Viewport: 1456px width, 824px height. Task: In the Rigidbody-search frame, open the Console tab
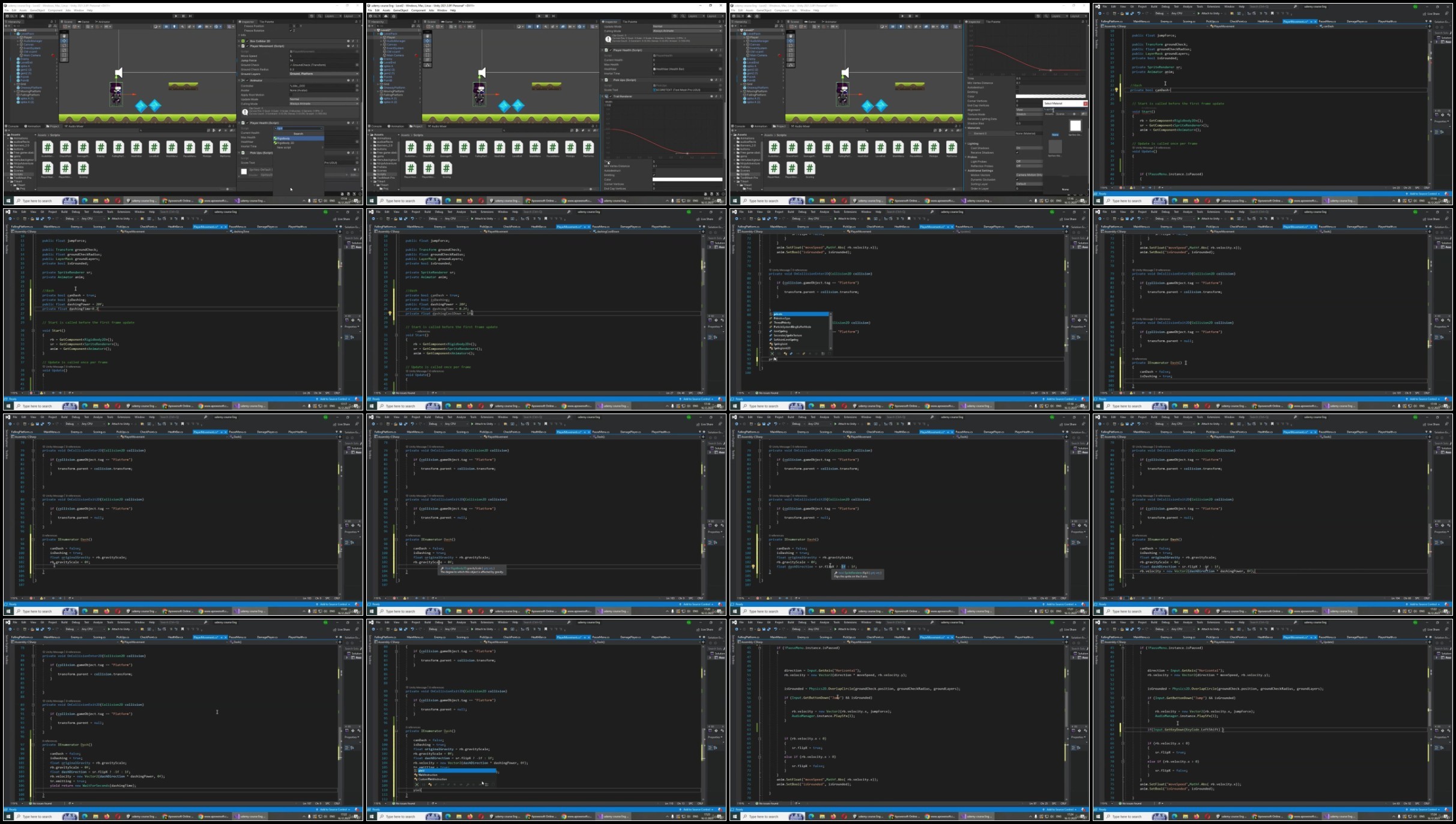click(12, 126)
